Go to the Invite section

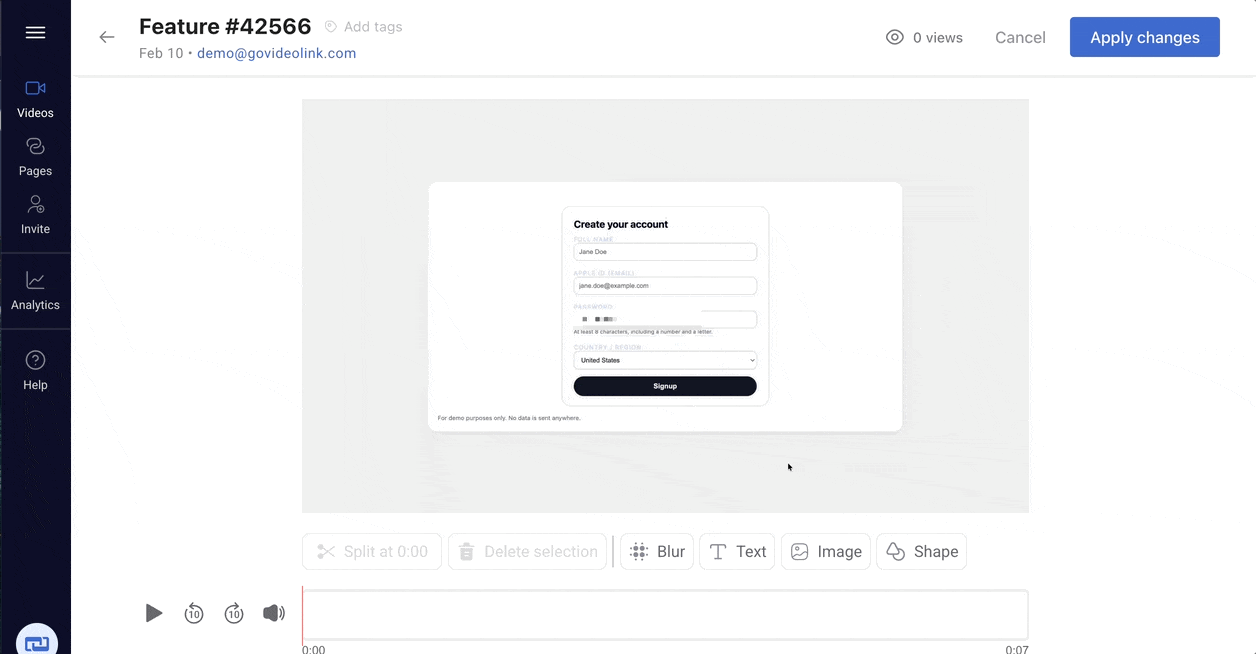click(x=35, y=213)
